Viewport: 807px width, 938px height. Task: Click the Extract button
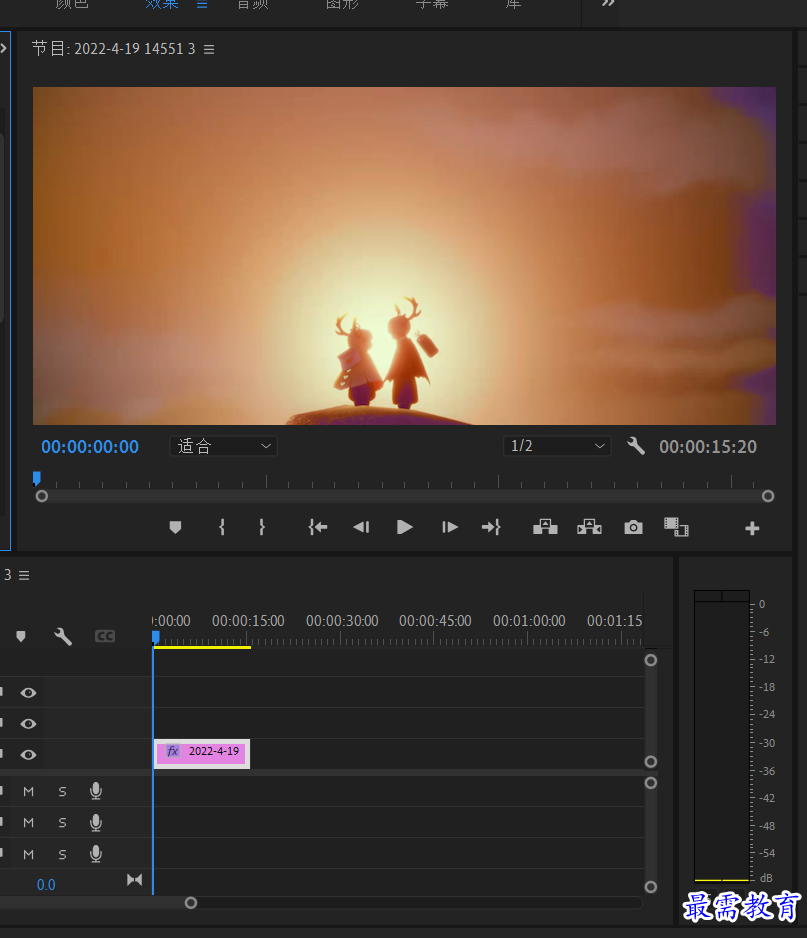pos(589,527)
